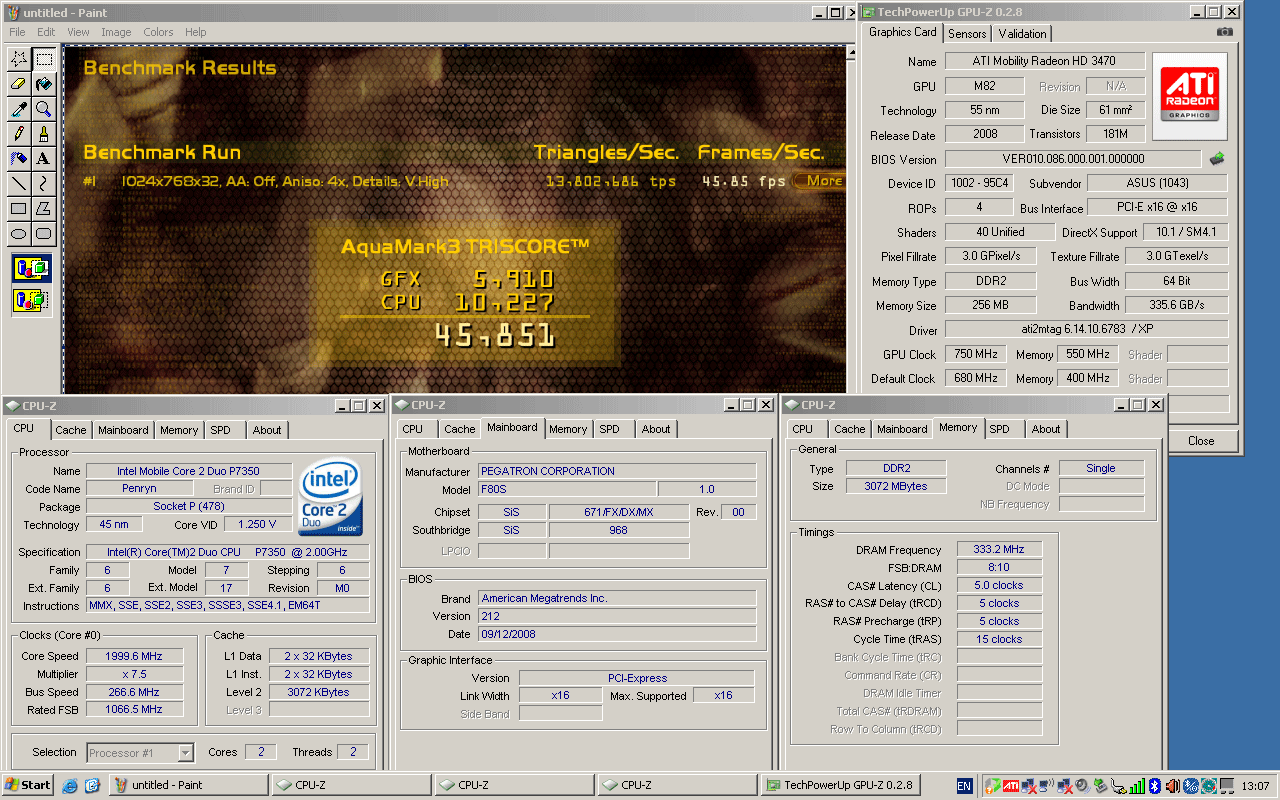Screen dimensions: 1280x800
Task: Choose the straight Line tool in Paint
Action: (x=18, y=184)
